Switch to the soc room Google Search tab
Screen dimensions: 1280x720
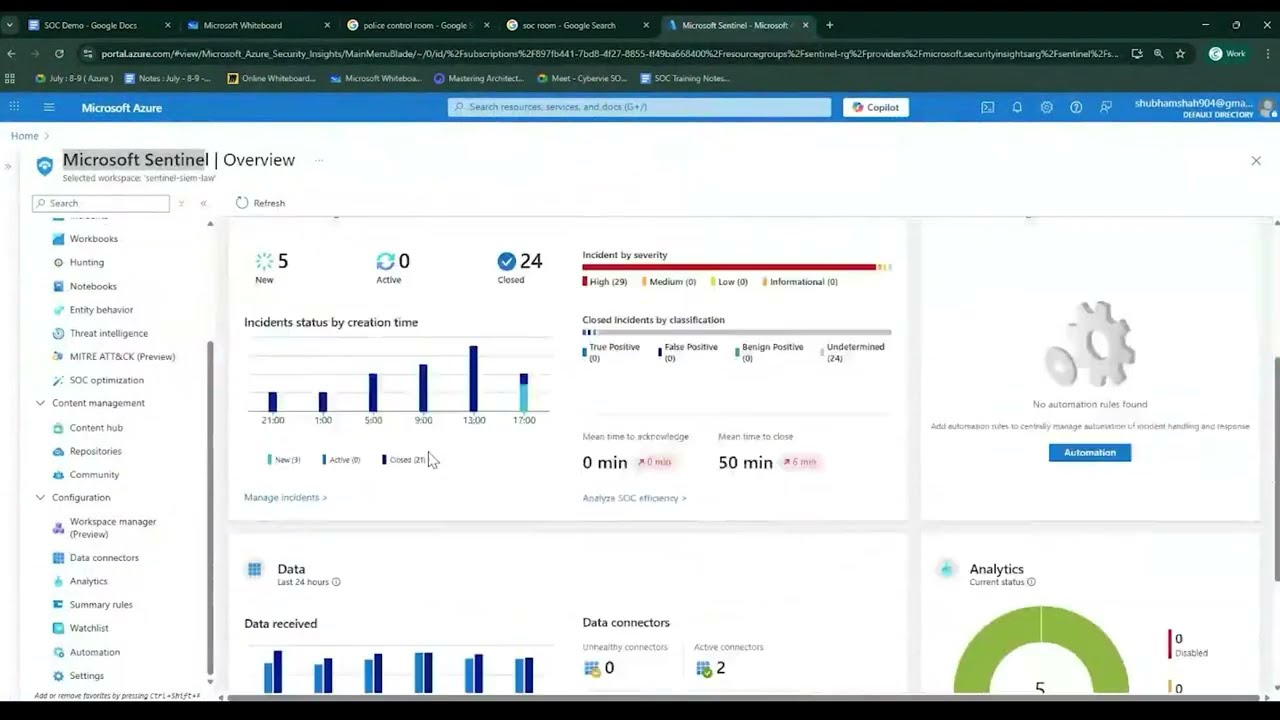click(577, 25)
